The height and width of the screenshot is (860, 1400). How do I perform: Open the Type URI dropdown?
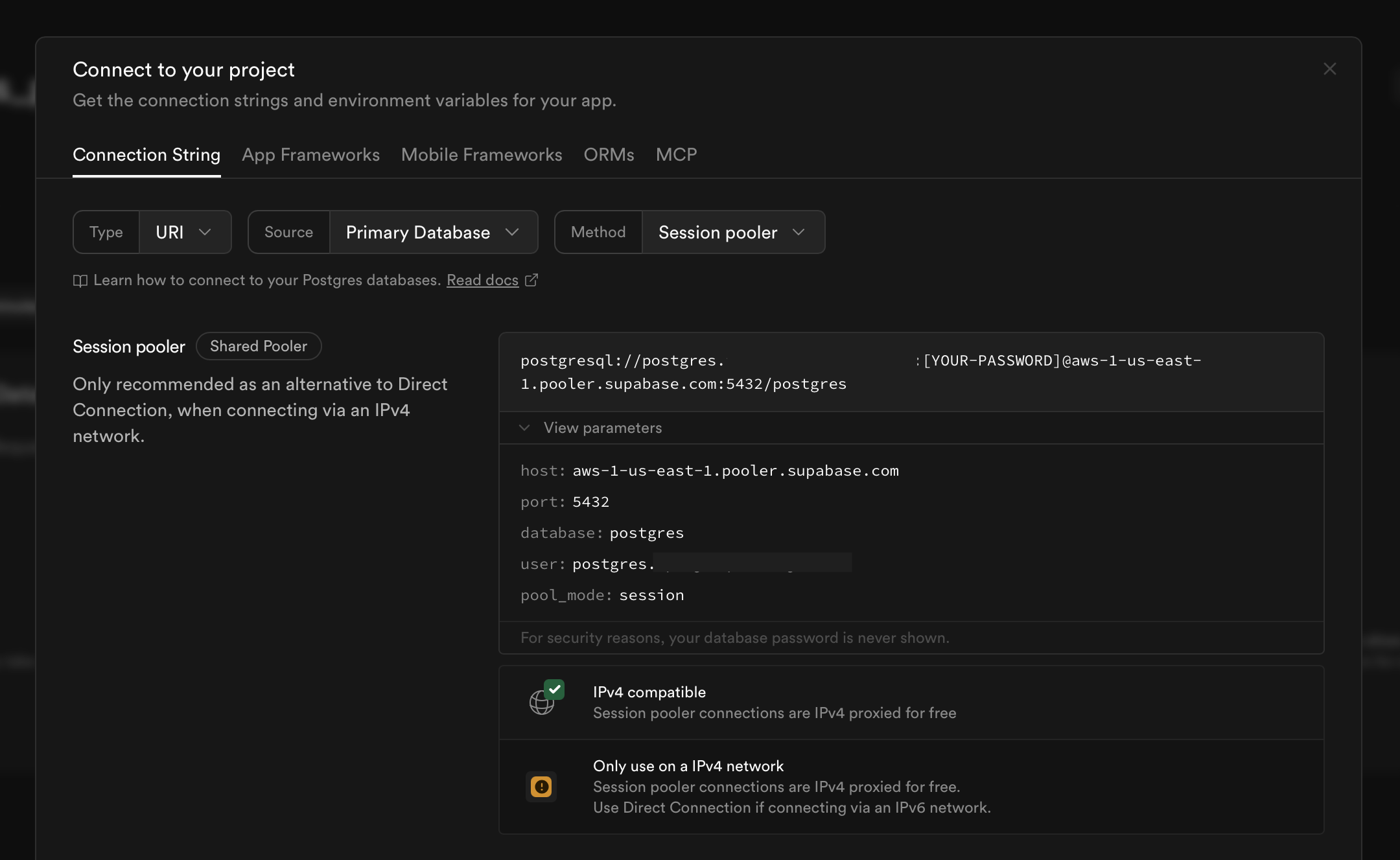[185, 232]
